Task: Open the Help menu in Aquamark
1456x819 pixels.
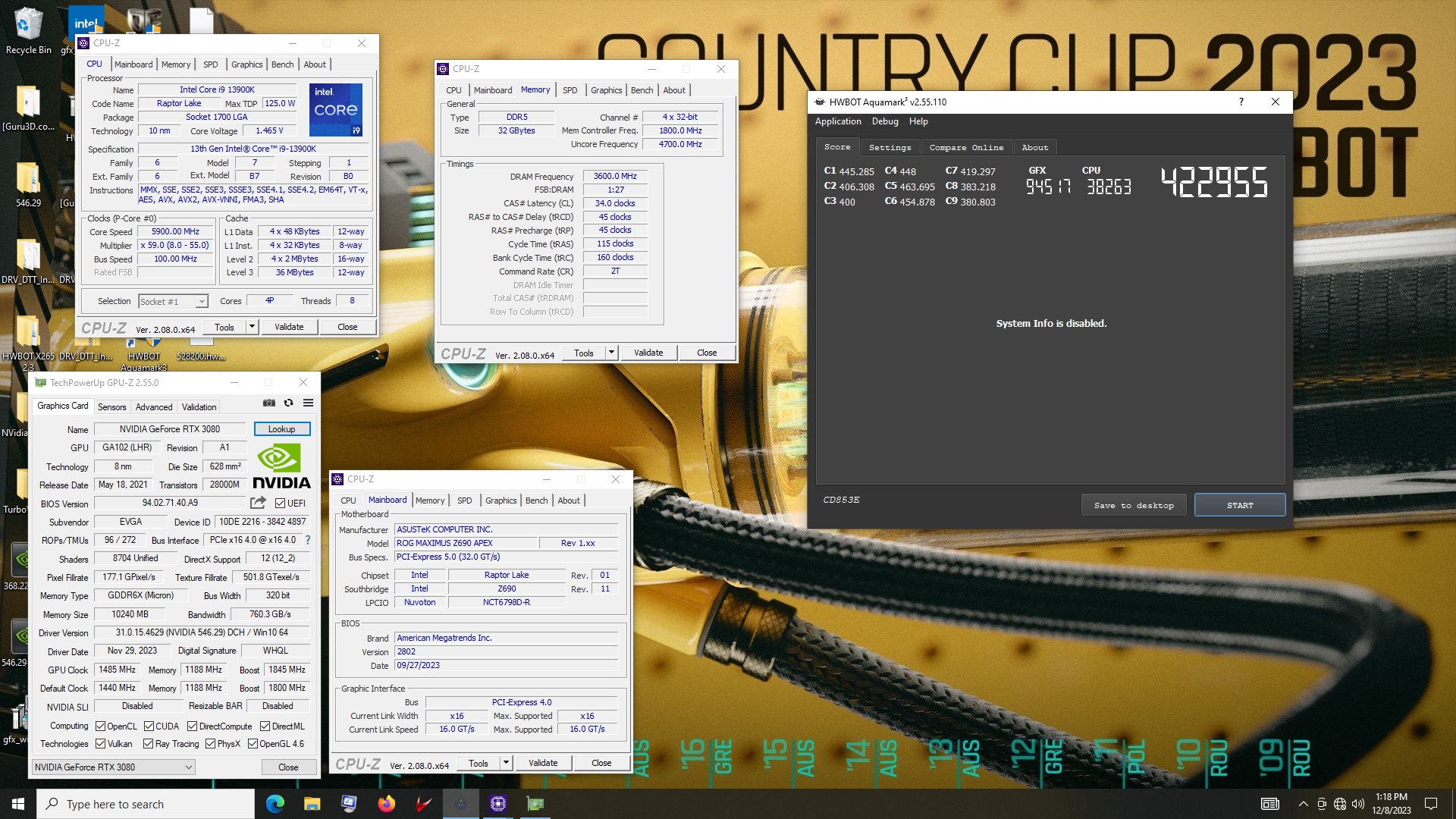Action: tap(918, 121)
